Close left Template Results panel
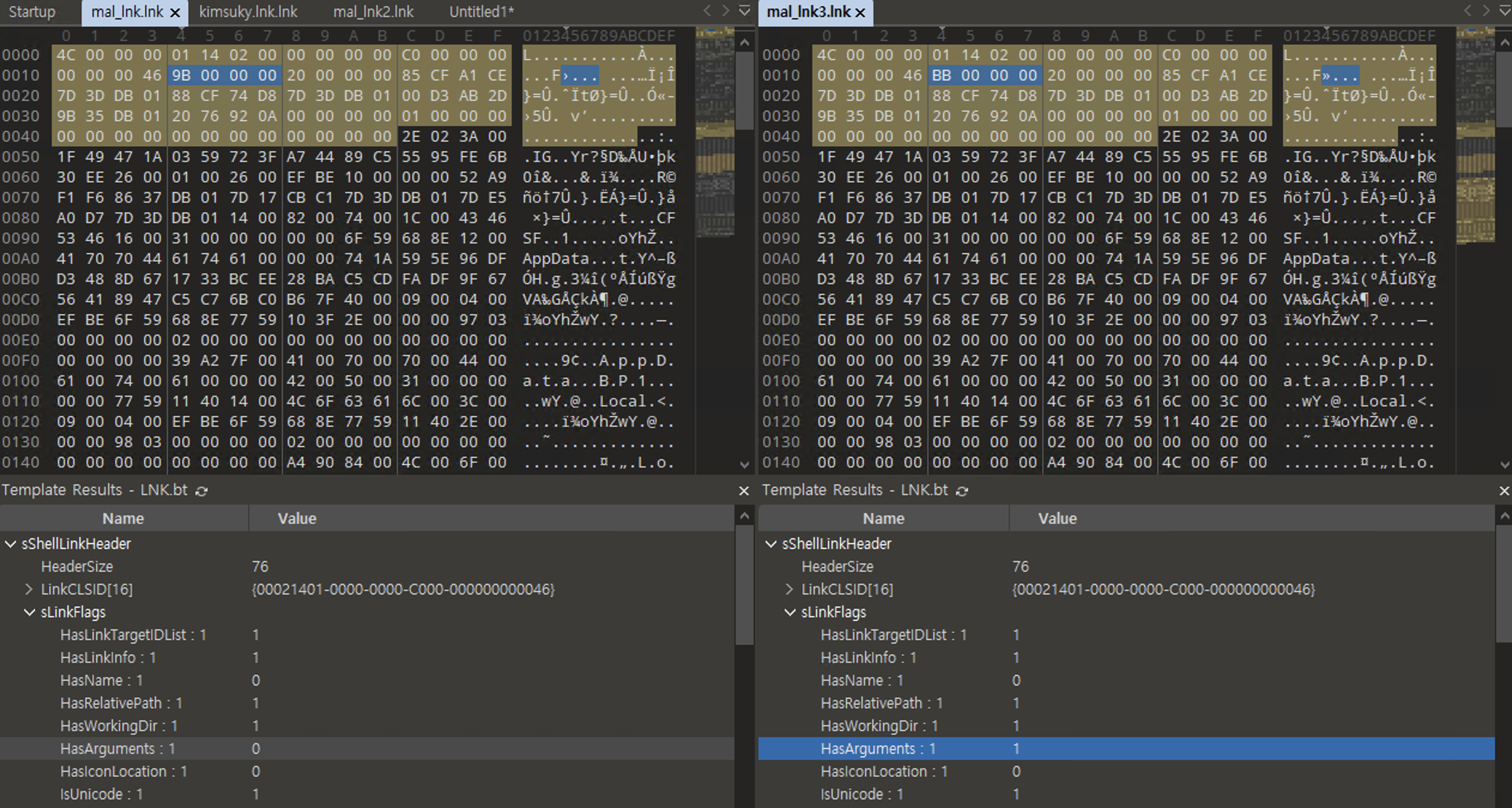1512x808 pixels. (x=743, y=491)
